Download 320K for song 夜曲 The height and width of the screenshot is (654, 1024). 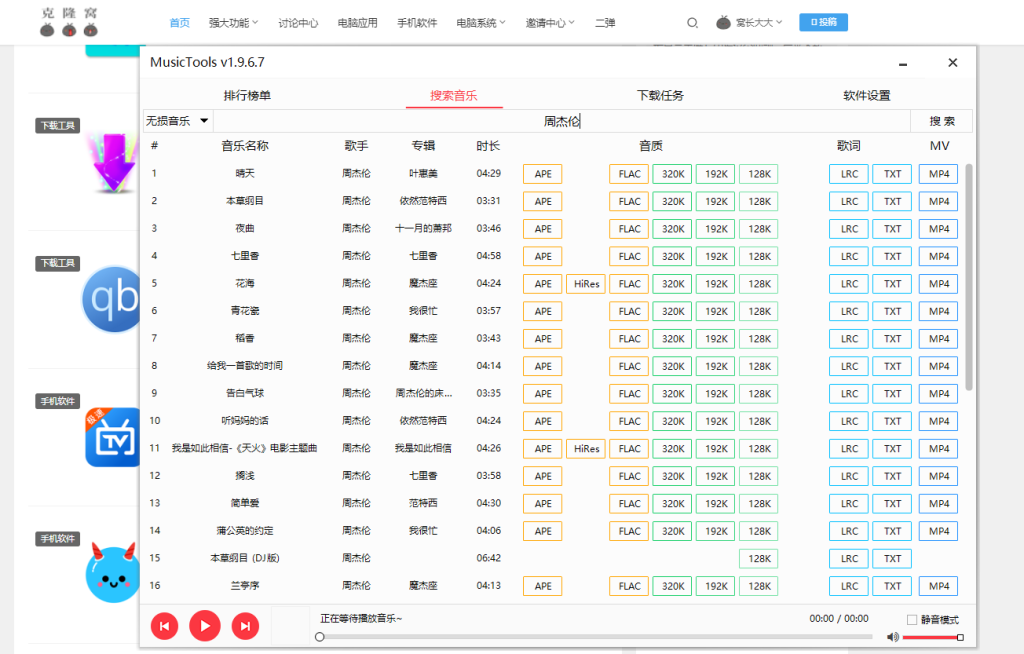pos(673,229)
